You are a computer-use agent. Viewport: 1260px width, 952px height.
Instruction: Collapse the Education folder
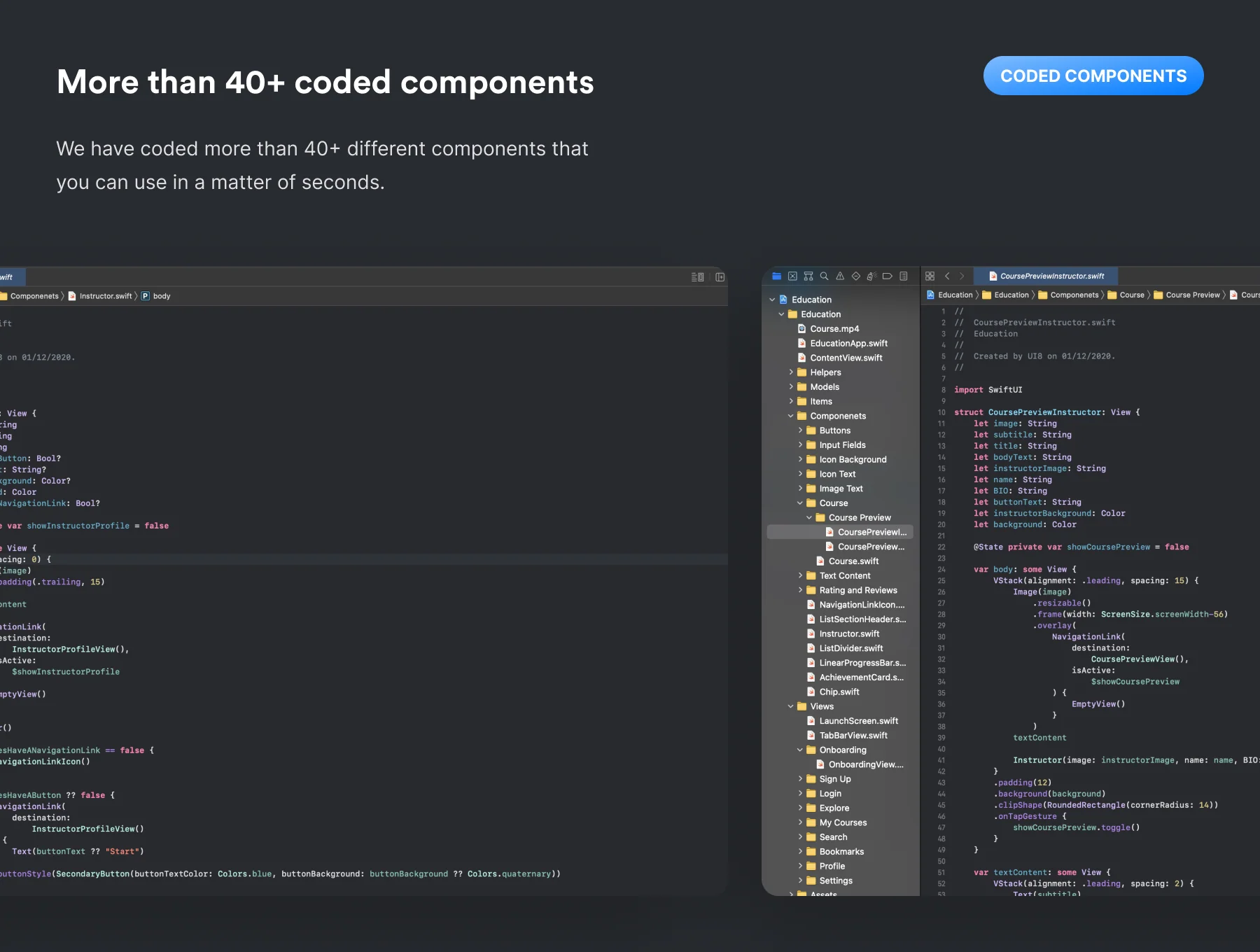click(781, 314)
